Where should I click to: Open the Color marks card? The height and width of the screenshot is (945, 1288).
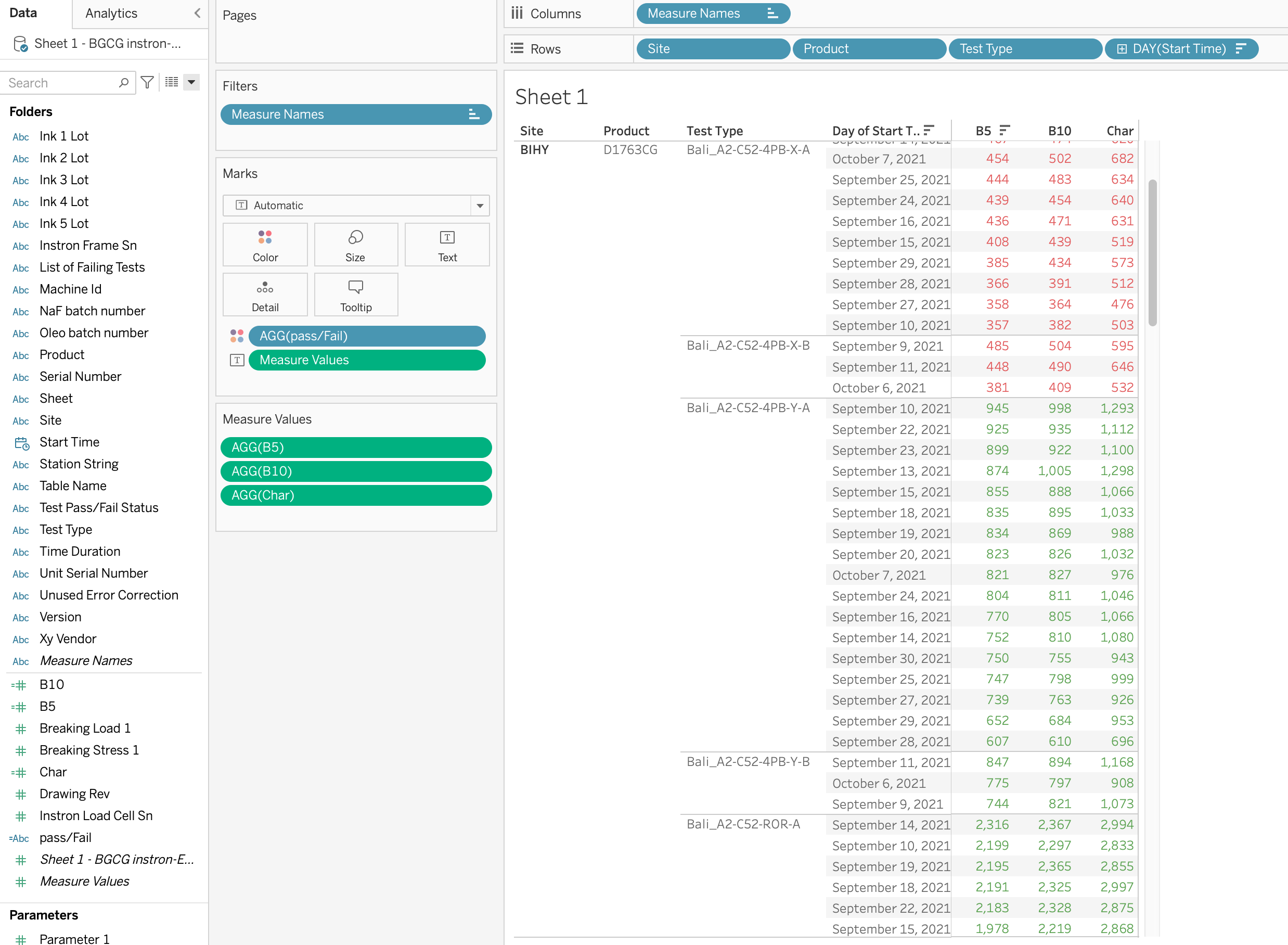coord(265,245)
